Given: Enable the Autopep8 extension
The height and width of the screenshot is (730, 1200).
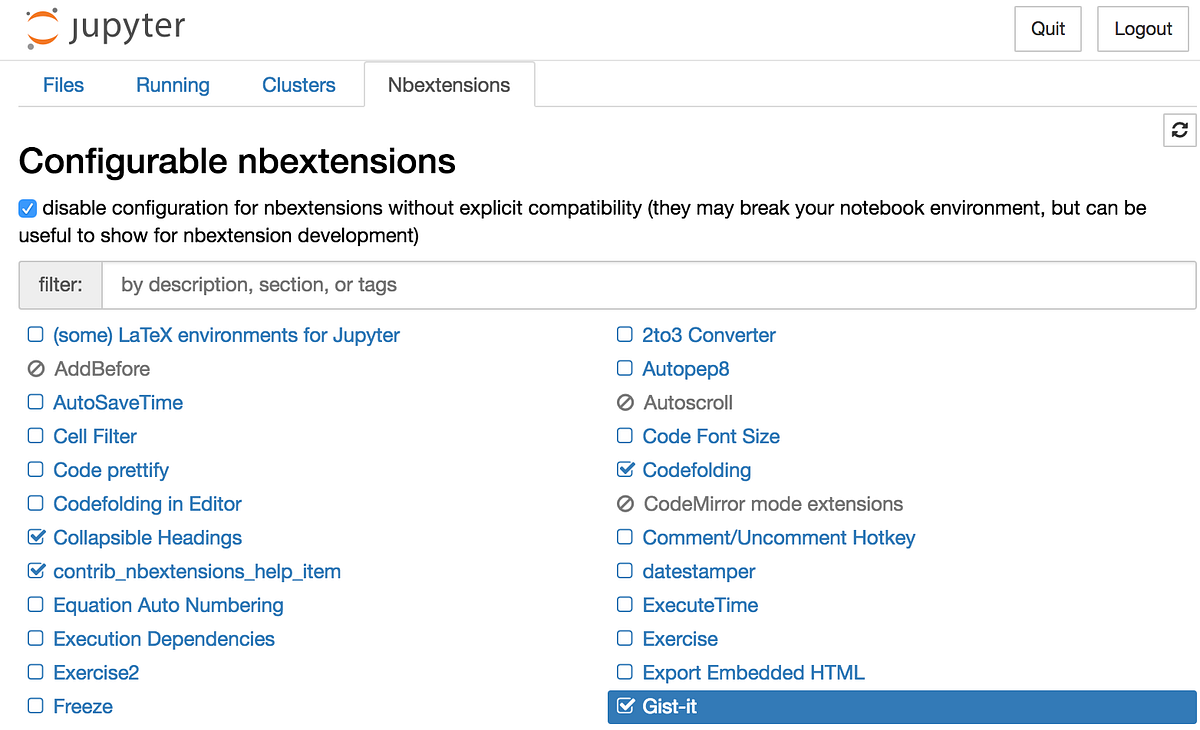Looking at the screenshot, I should (x=624, y=369).
